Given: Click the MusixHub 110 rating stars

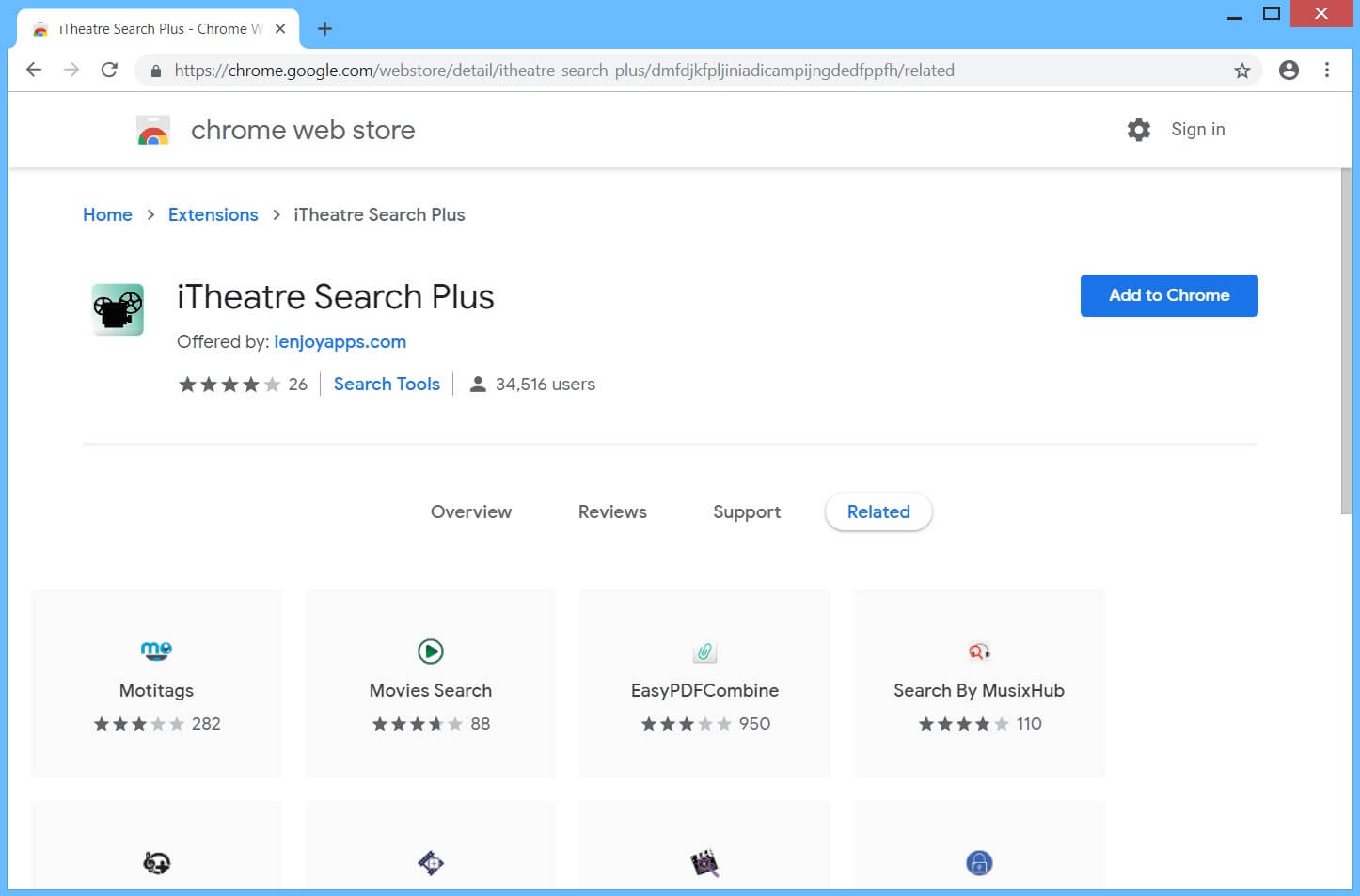Looking at the screenshot, I should point(964,724).
